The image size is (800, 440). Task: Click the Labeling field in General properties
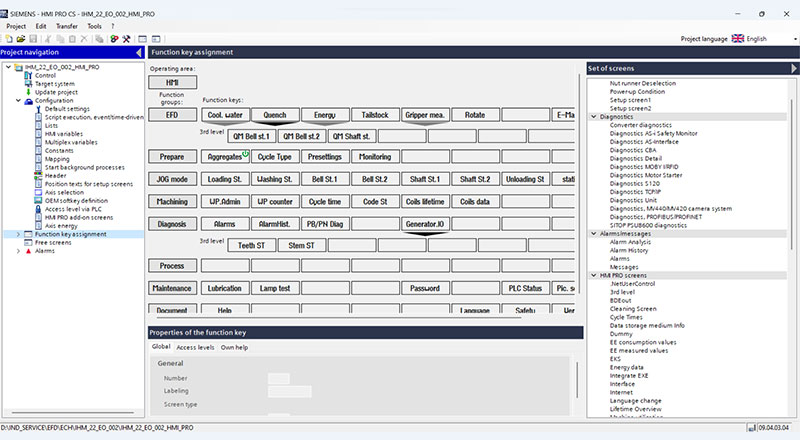[289, 392]
